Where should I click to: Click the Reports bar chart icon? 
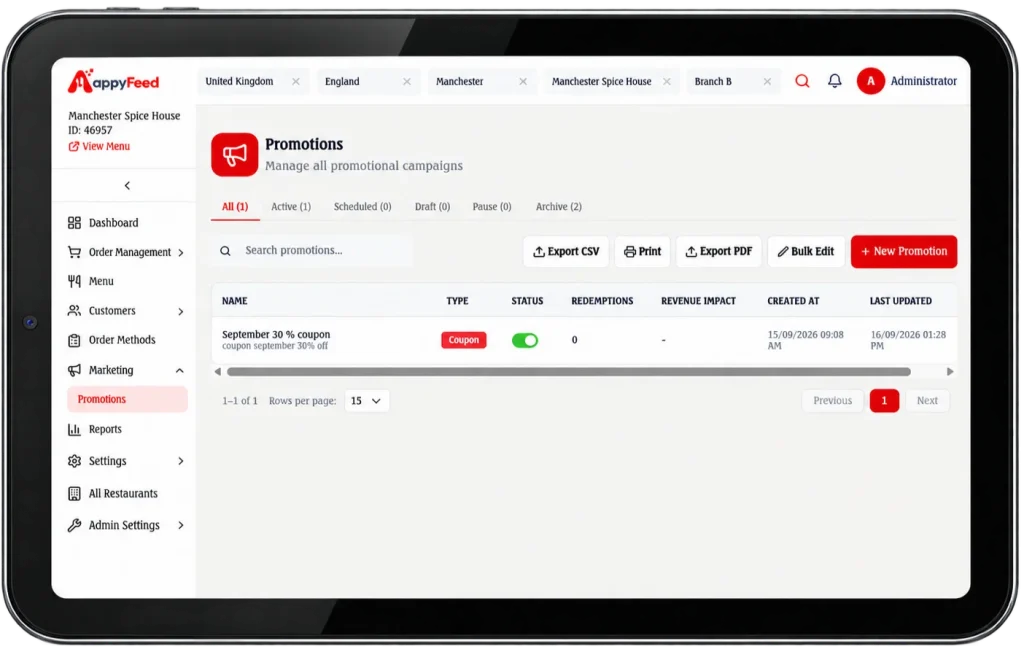pyautogui.click(x=74, y=430)
